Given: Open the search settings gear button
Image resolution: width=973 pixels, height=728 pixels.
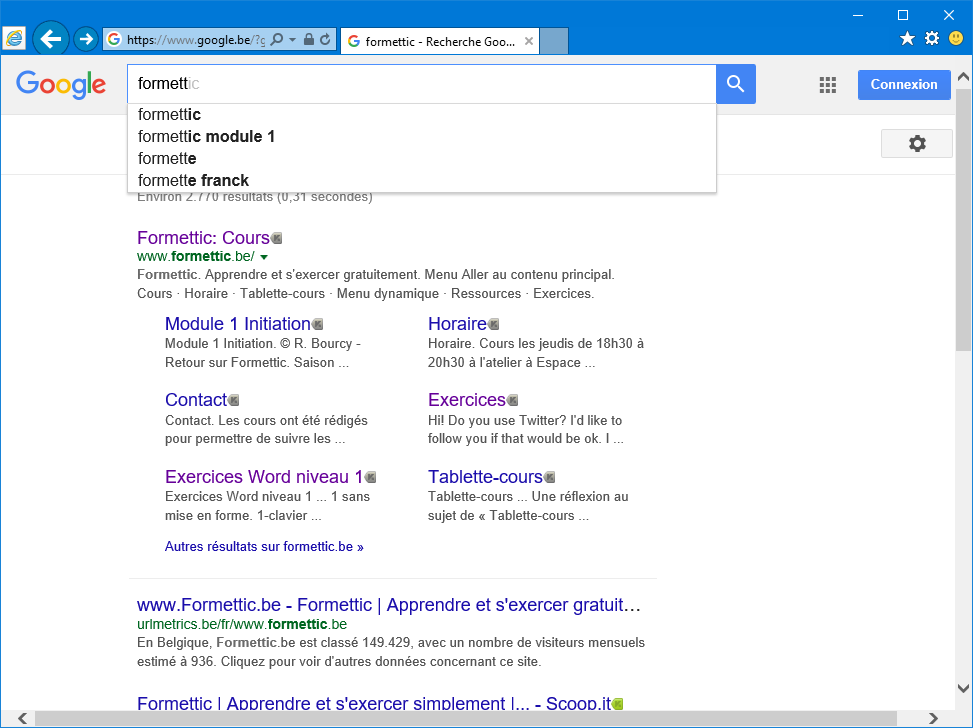Looking at the screenshot, I should tap(917, 143).
